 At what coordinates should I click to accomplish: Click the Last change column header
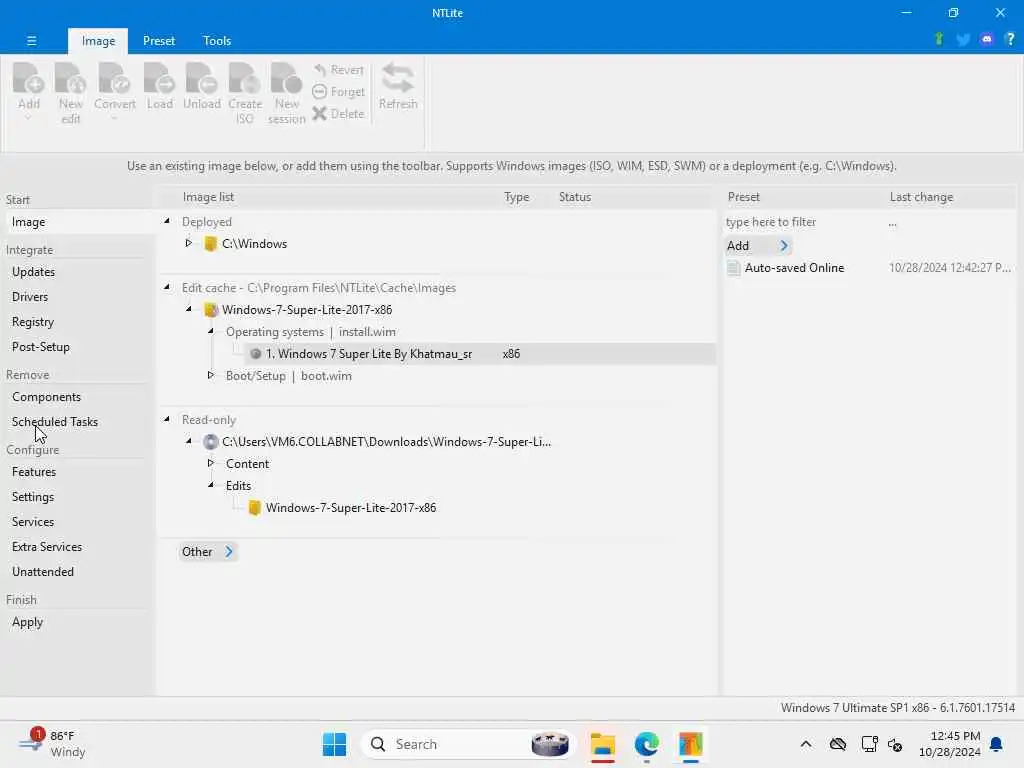coord(921,197)
